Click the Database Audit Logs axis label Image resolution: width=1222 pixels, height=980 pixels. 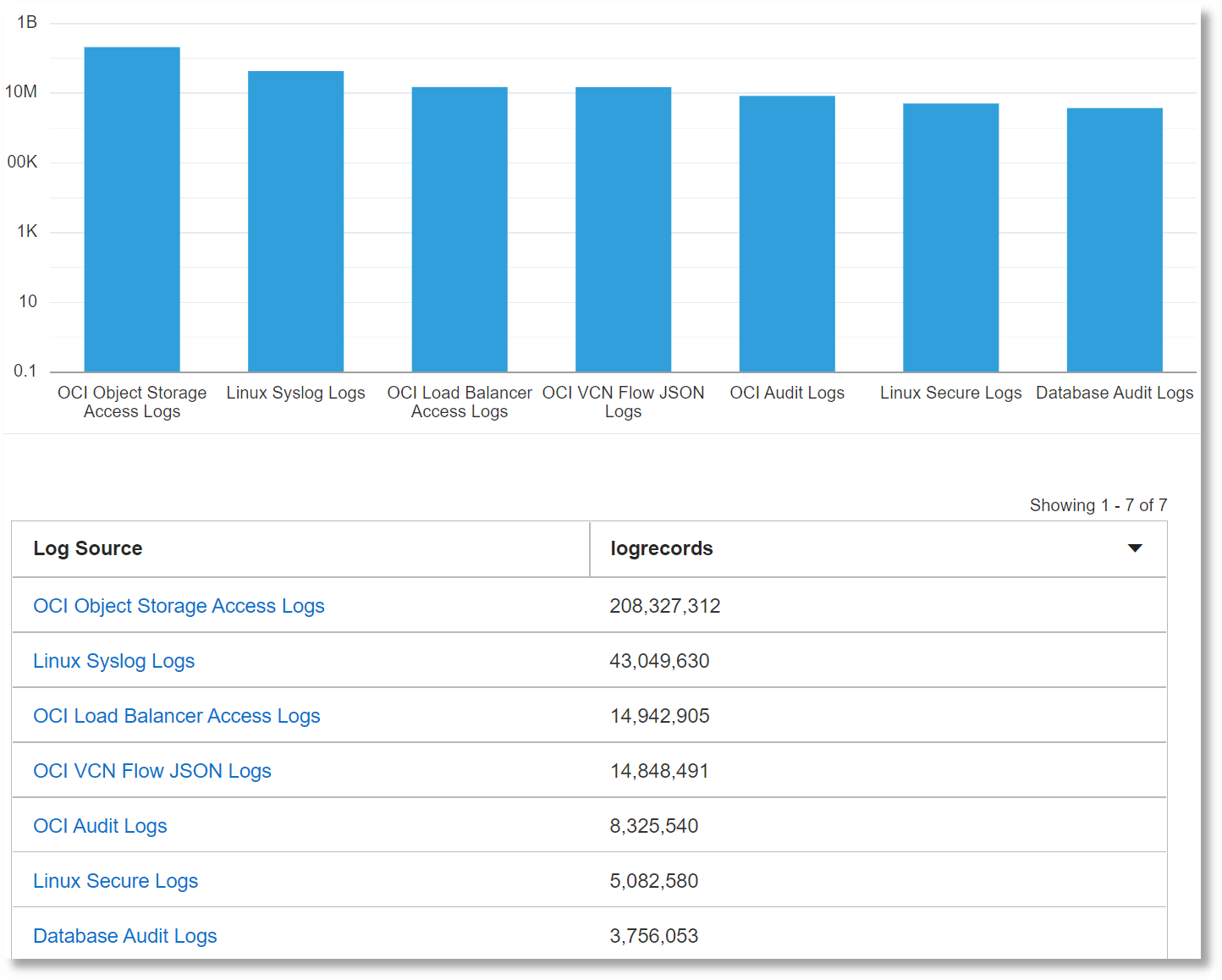(x=1115, y=393)
